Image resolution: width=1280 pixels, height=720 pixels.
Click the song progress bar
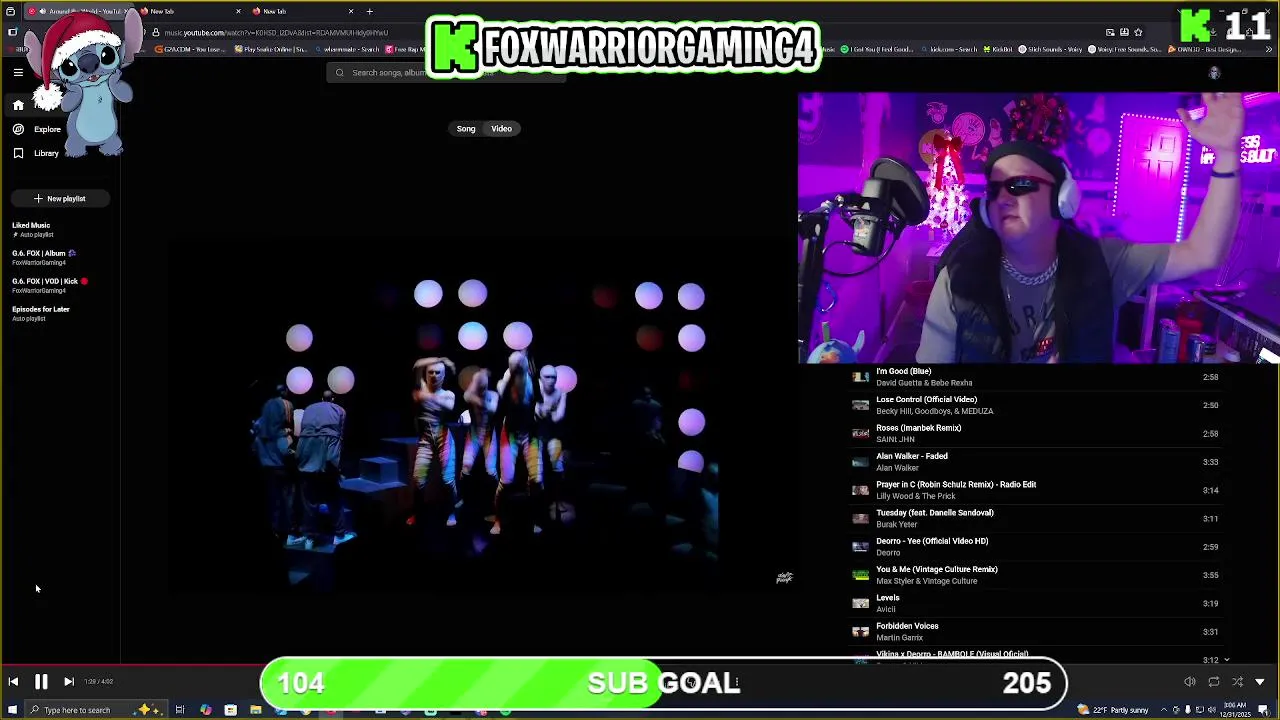tap(640, 665)
